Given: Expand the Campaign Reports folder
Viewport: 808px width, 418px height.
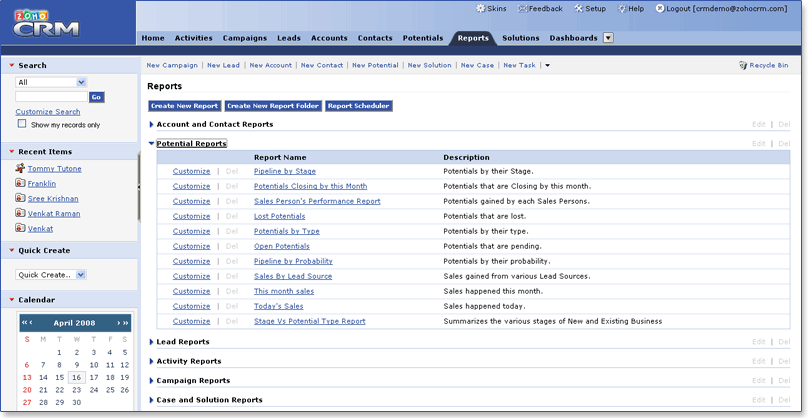Looking at the screenshot, I should (152, 380).
